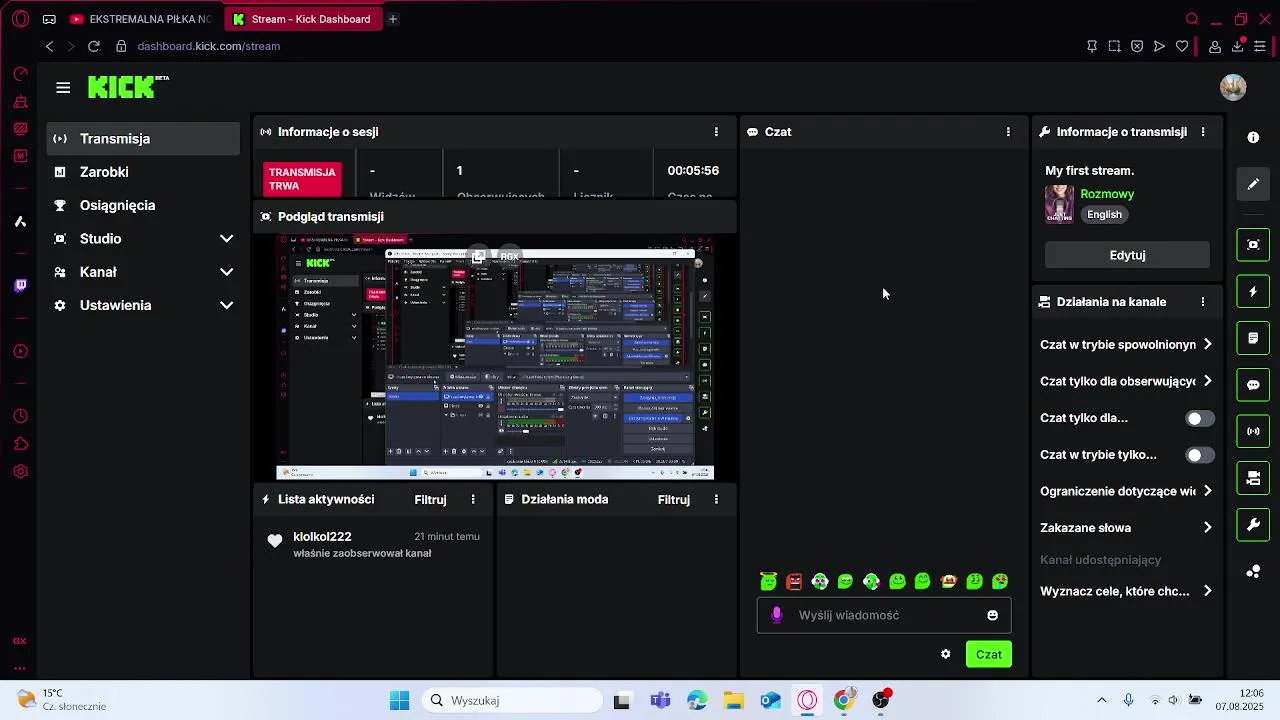Open Chrome from the taskbar
This screenshot has height=720, width=1280.
tap(844, 700)
